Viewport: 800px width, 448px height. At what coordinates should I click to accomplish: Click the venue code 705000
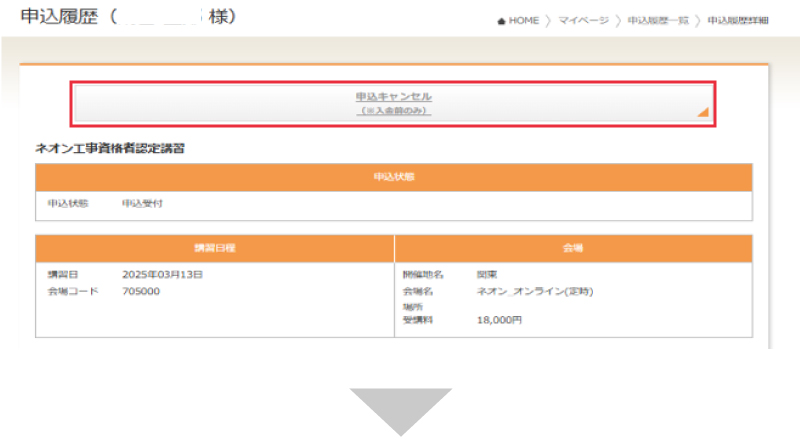pyautogui.click(x=141, y=291)
